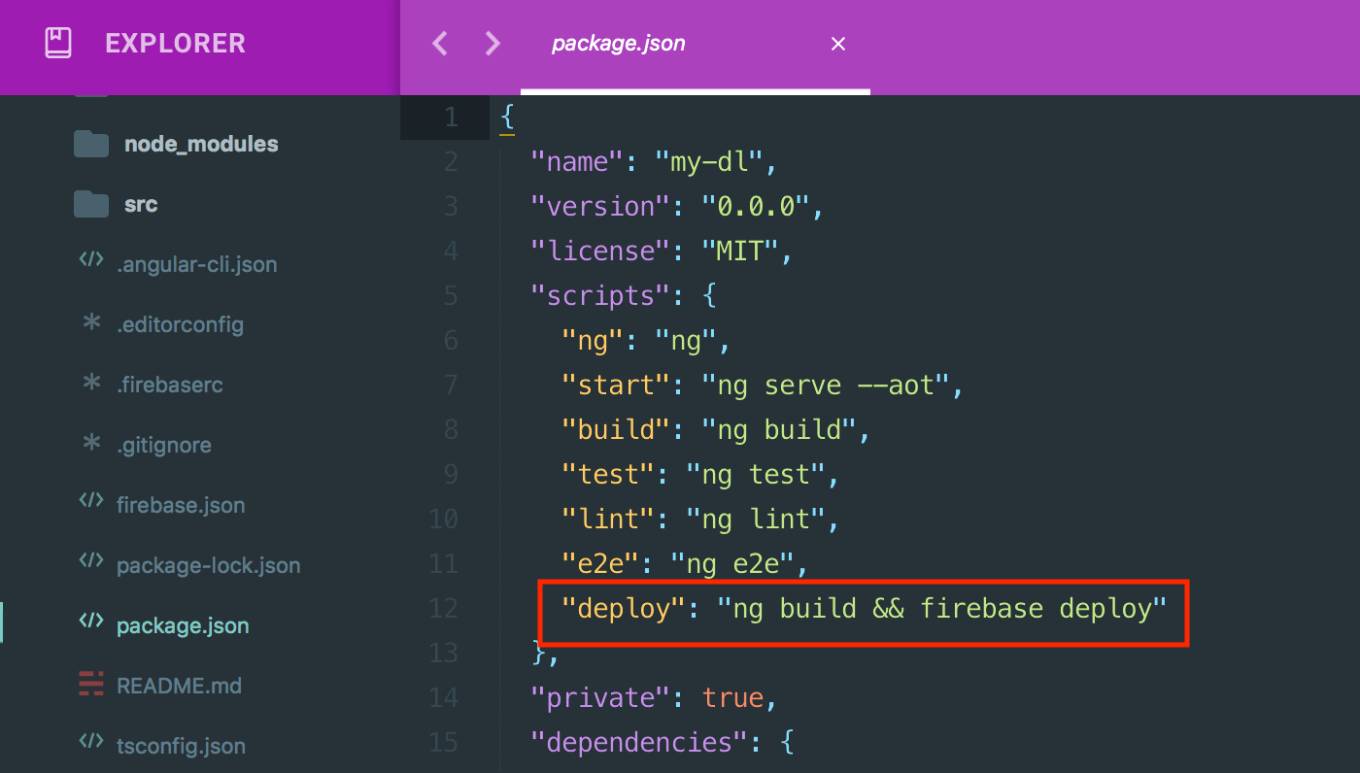Click the tsconfig.json code icon

click(x=90, y=744)
